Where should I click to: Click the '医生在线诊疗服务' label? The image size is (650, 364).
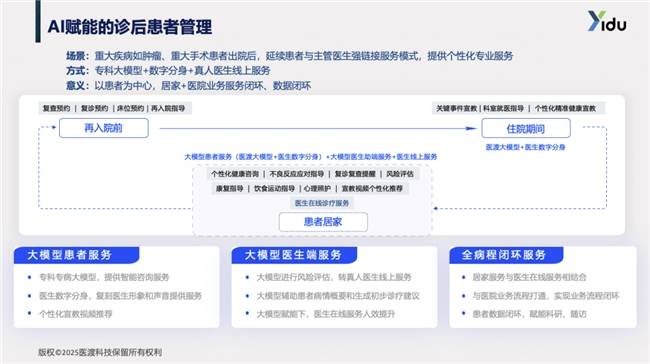click(322, 203)
